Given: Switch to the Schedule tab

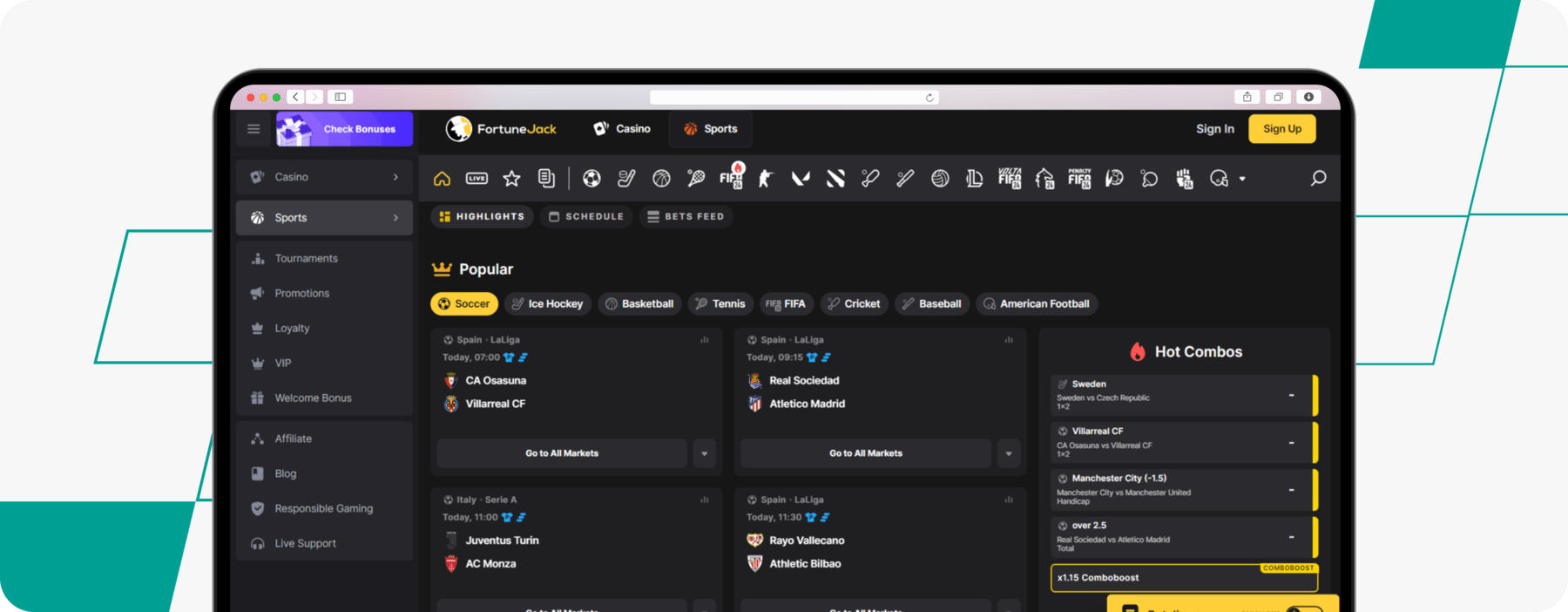Looking at the screenshot, I should [586, 216].
